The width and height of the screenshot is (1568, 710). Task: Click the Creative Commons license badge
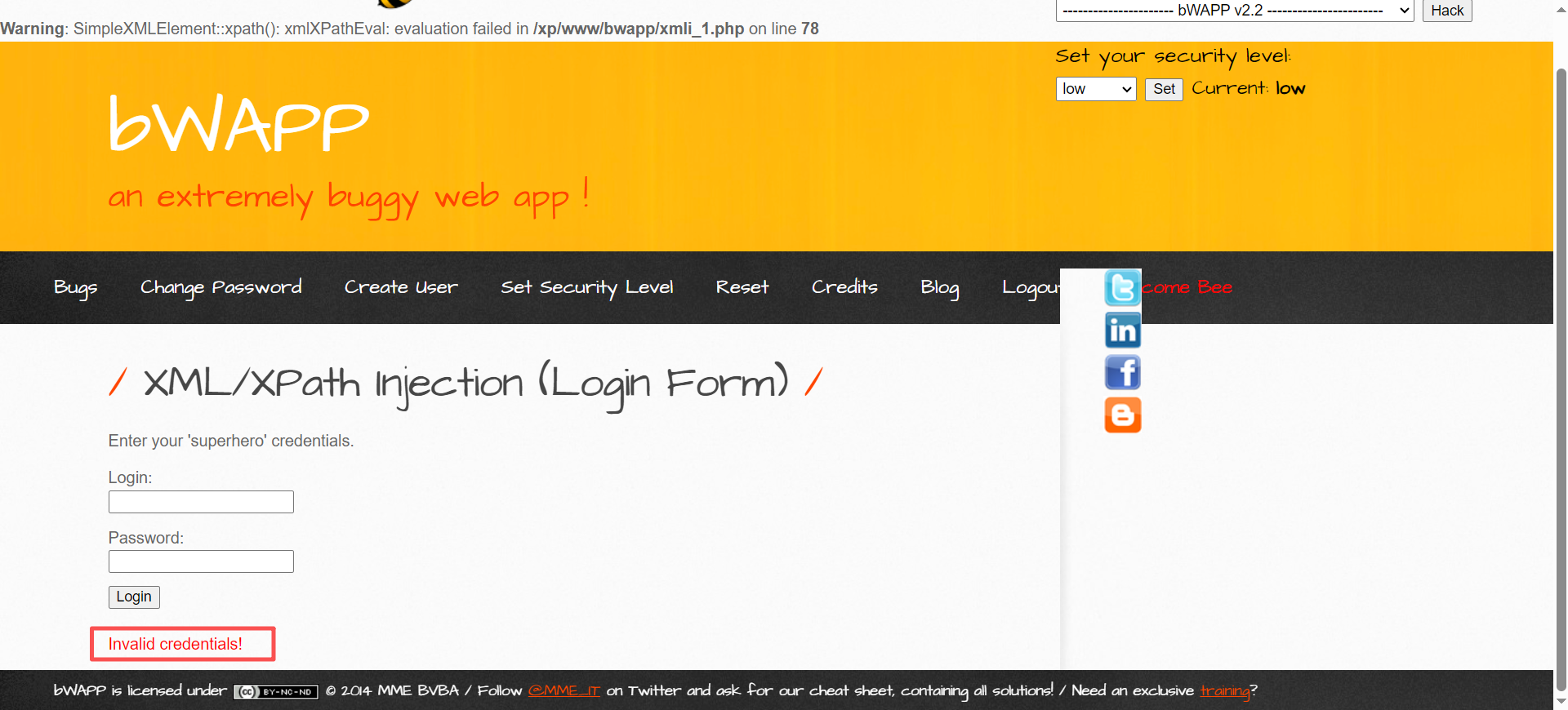point(276,692)
